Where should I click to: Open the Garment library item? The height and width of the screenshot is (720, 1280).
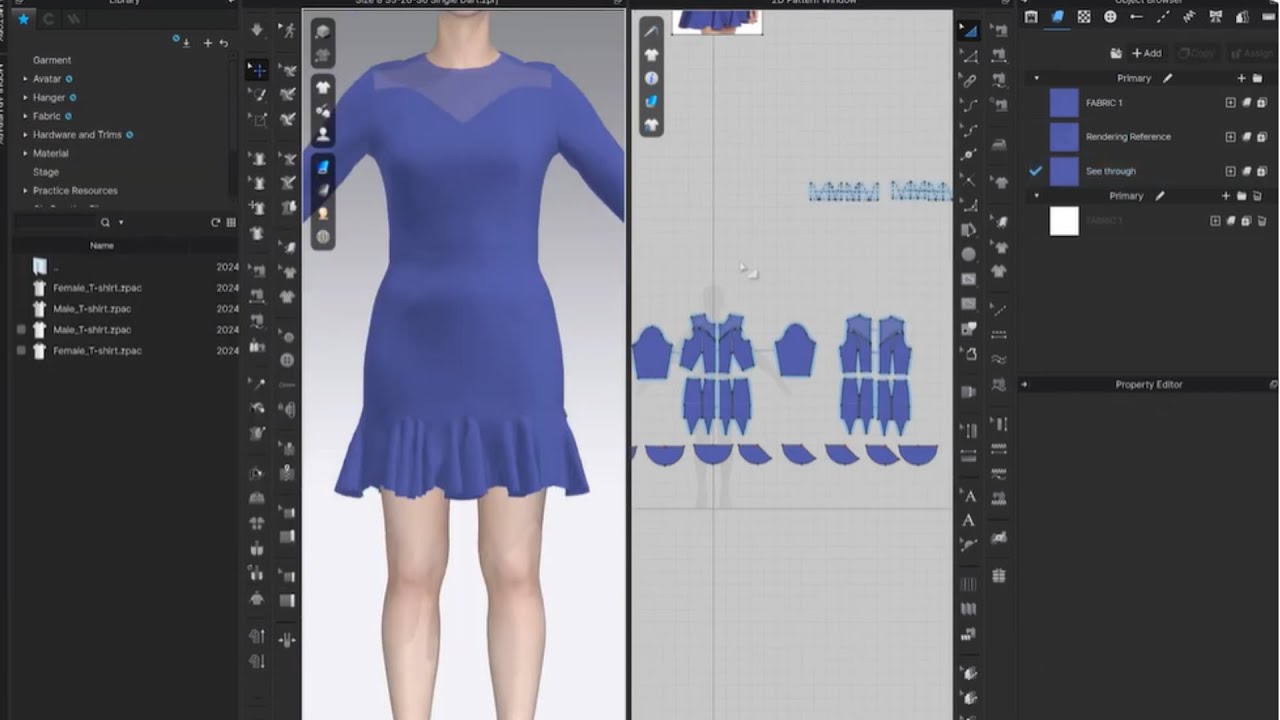point(52,60)
